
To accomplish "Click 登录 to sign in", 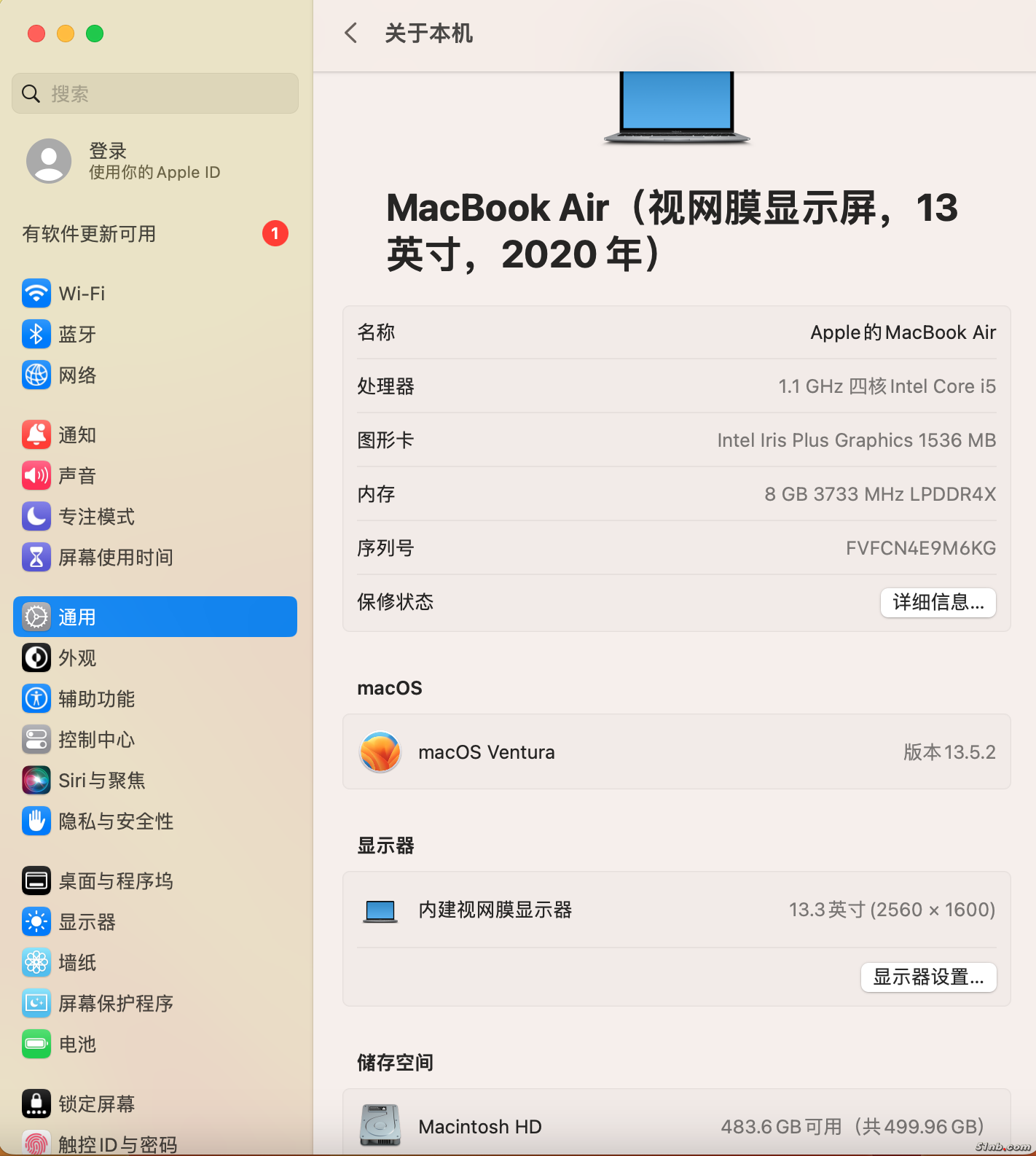I will click(108, 151).
